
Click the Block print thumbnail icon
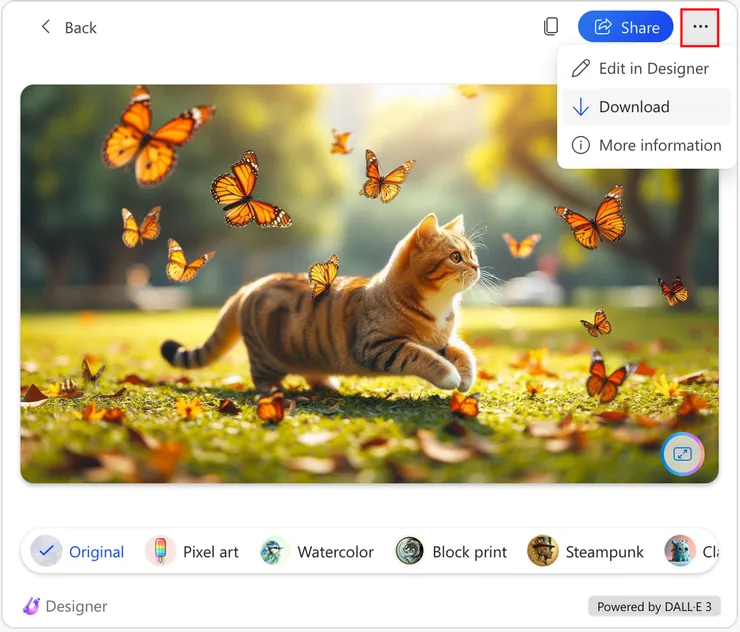409,551
